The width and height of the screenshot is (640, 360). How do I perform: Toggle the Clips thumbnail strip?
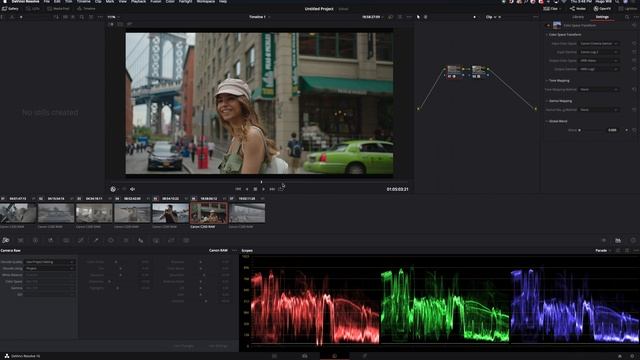pyautogui.click(x=552, y=9)
